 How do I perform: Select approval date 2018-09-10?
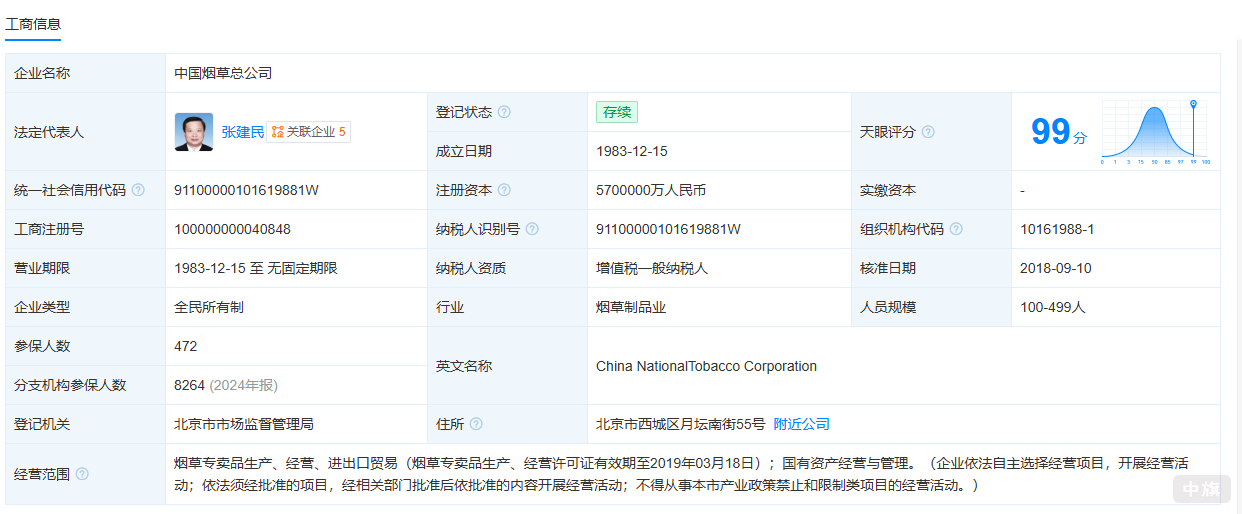tap(1056, 268)
